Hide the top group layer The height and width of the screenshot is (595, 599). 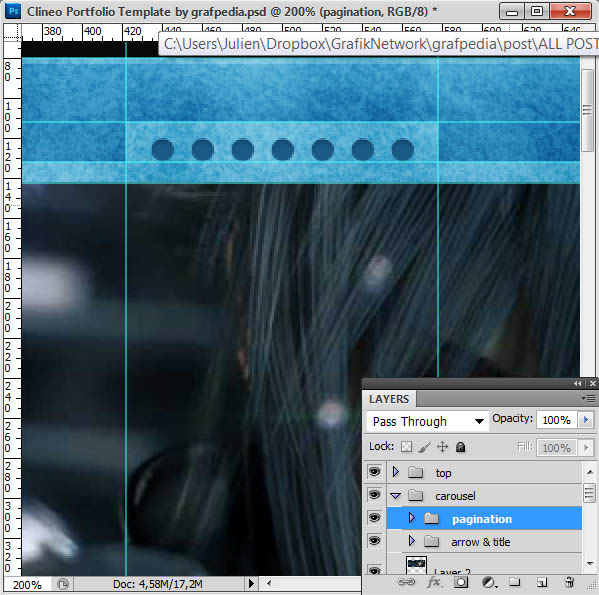374,472
